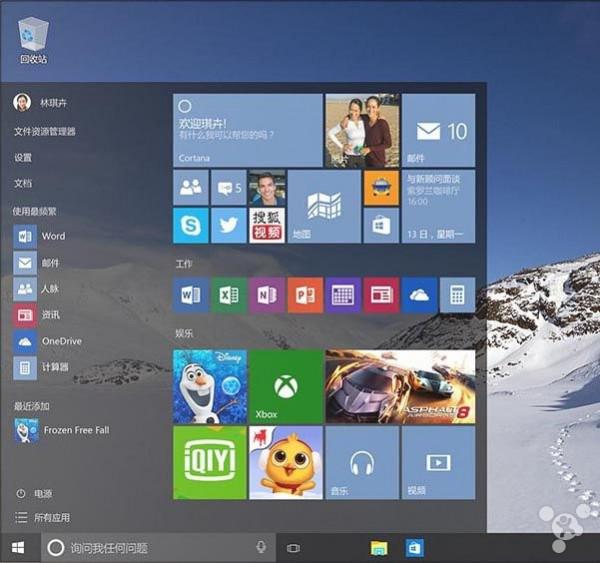Launch the Word tile in 工作 group

pyautogui.click(x=191, y=295)
